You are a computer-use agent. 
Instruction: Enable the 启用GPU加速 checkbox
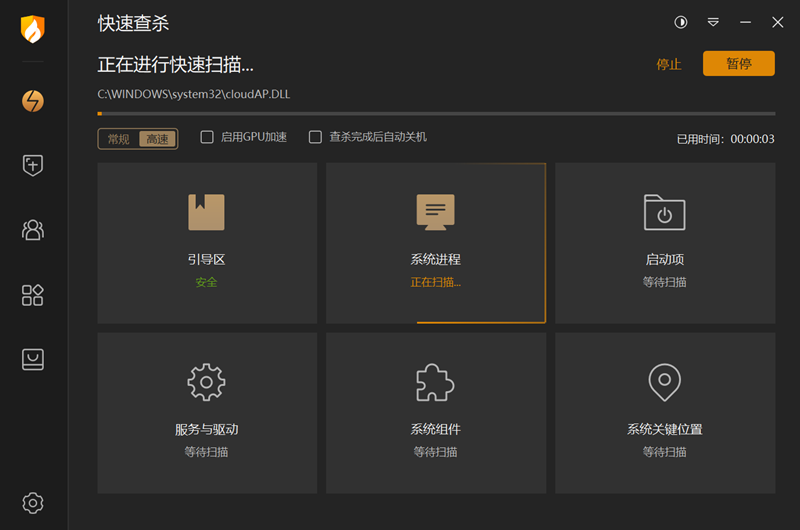pos(207,137)
